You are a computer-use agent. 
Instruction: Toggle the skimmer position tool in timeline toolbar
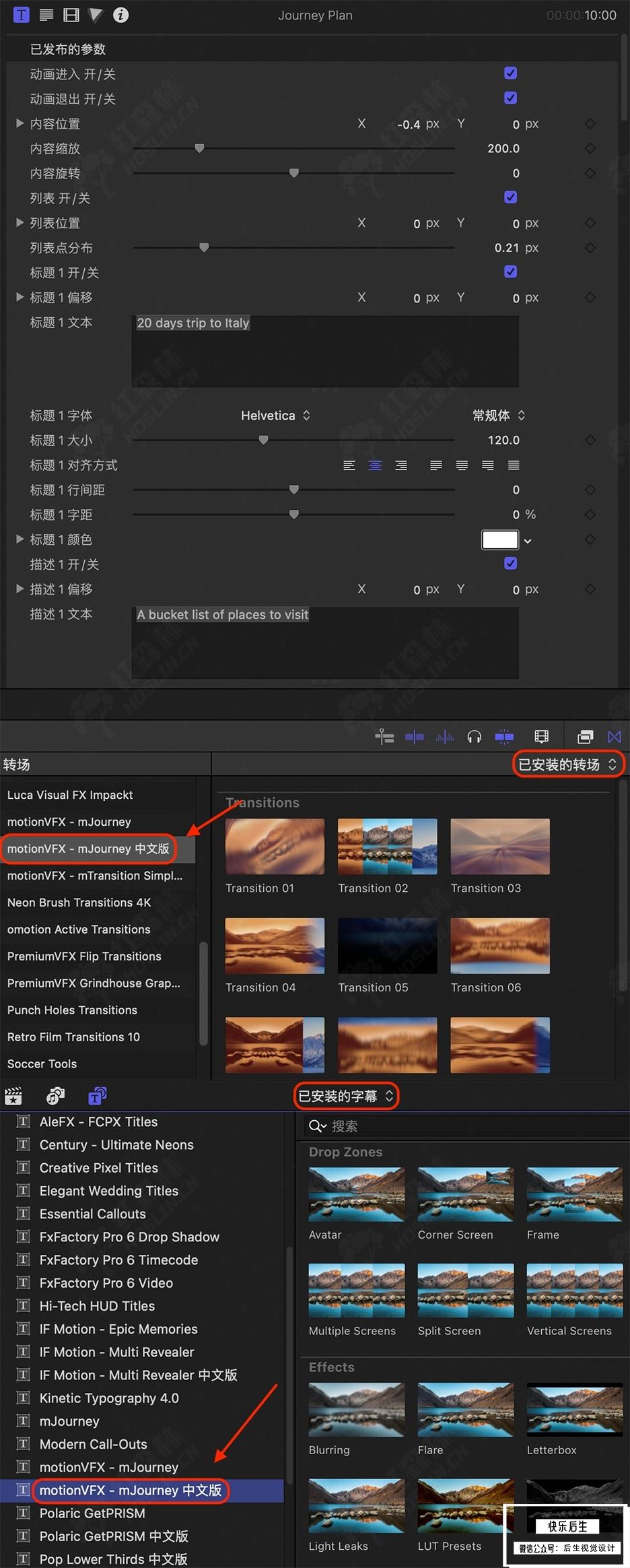[x=384, y=737]
